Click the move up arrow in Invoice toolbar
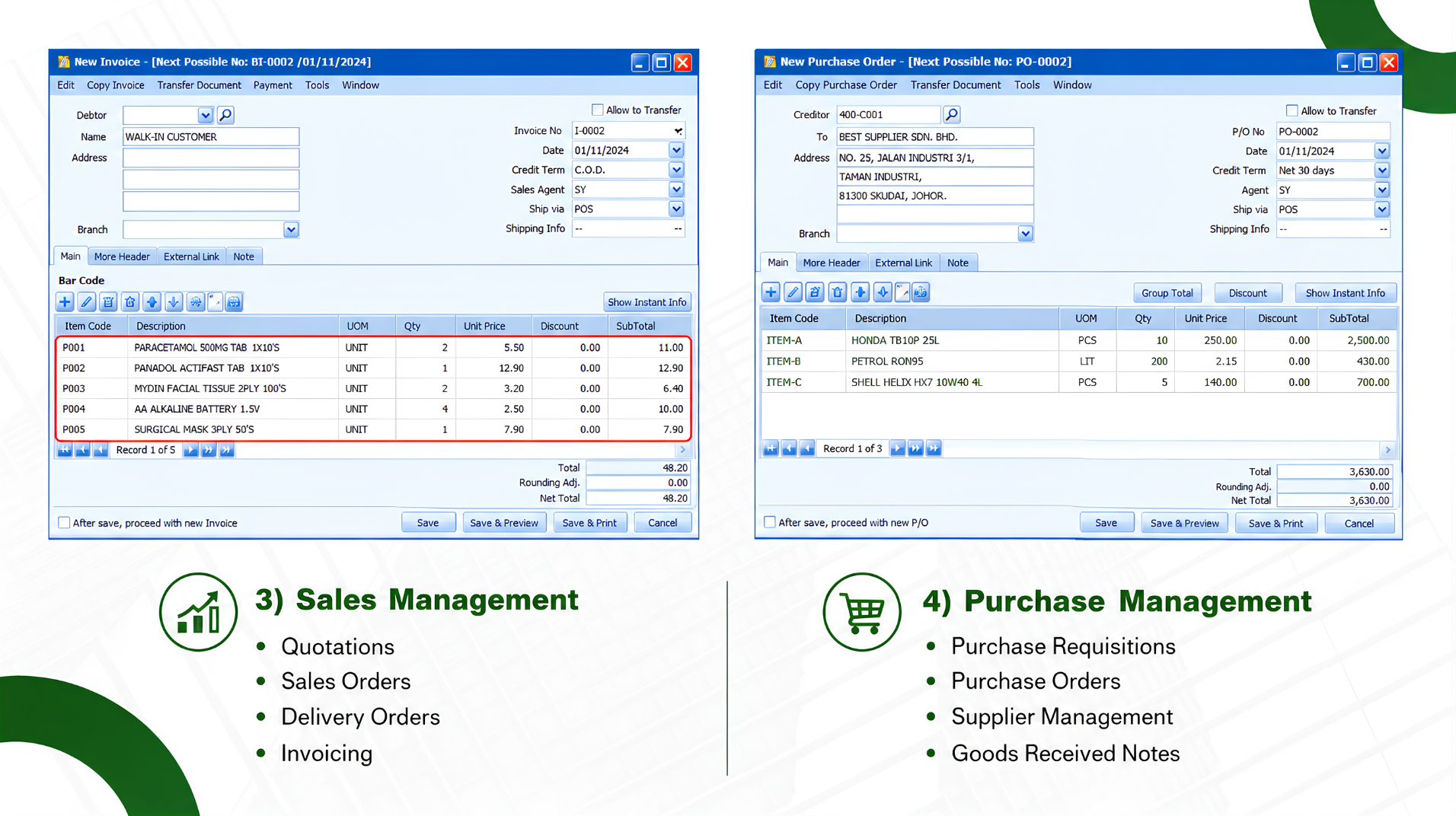 click(x=152, y=302)
